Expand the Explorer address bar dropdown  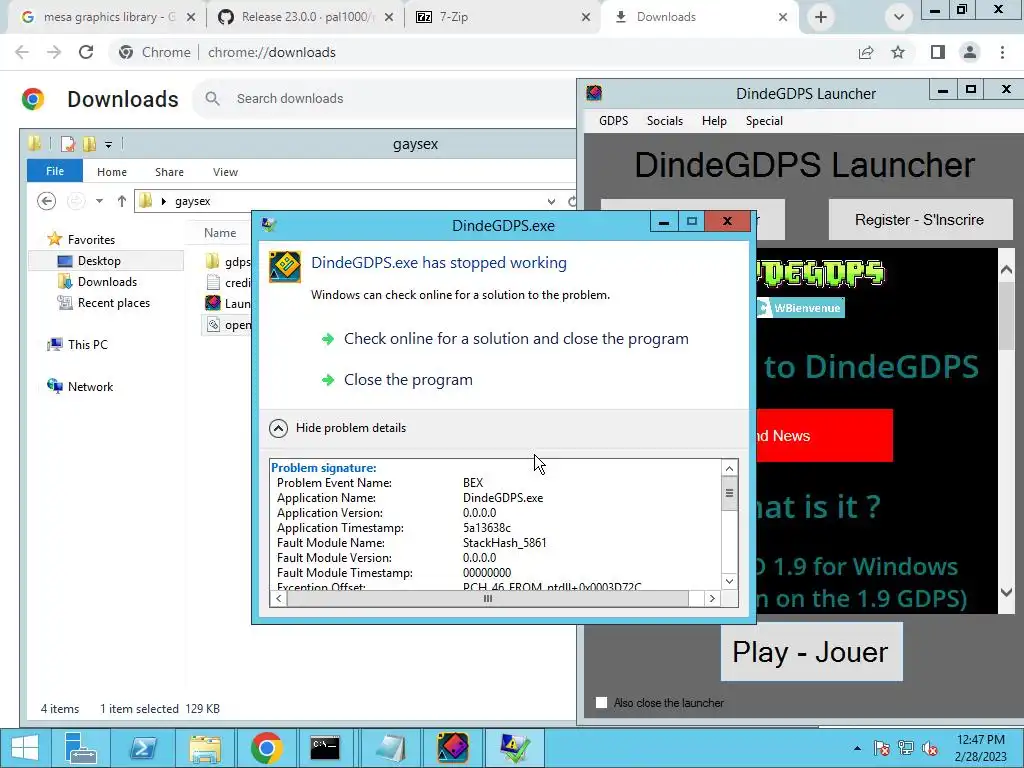tap(551, 201)
